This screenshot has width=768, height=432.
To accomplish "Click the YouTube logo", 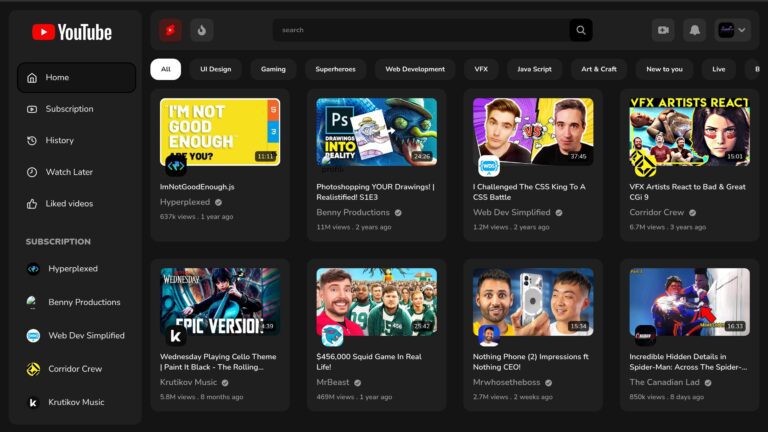I will [72, 32].
